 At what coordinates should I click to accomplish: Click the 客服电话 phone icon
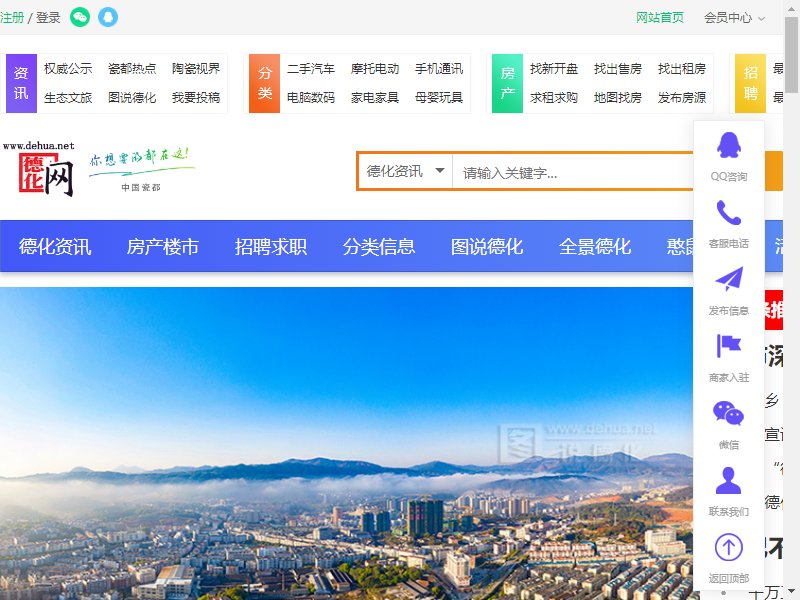(729, 213)
